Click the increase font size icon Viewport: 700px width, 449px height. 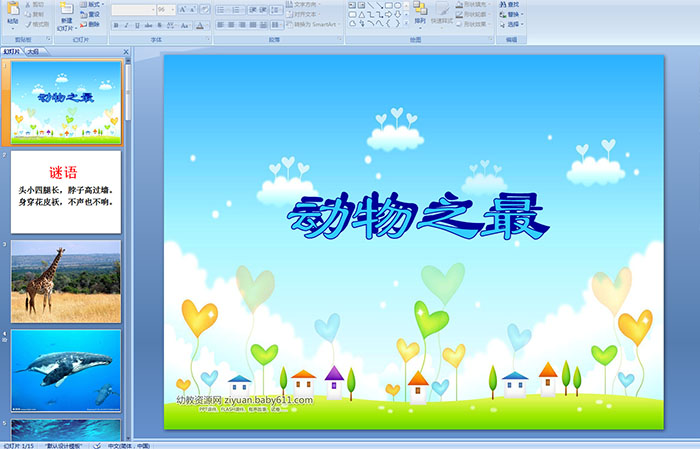pyautogui.click(x=182, y=9)
